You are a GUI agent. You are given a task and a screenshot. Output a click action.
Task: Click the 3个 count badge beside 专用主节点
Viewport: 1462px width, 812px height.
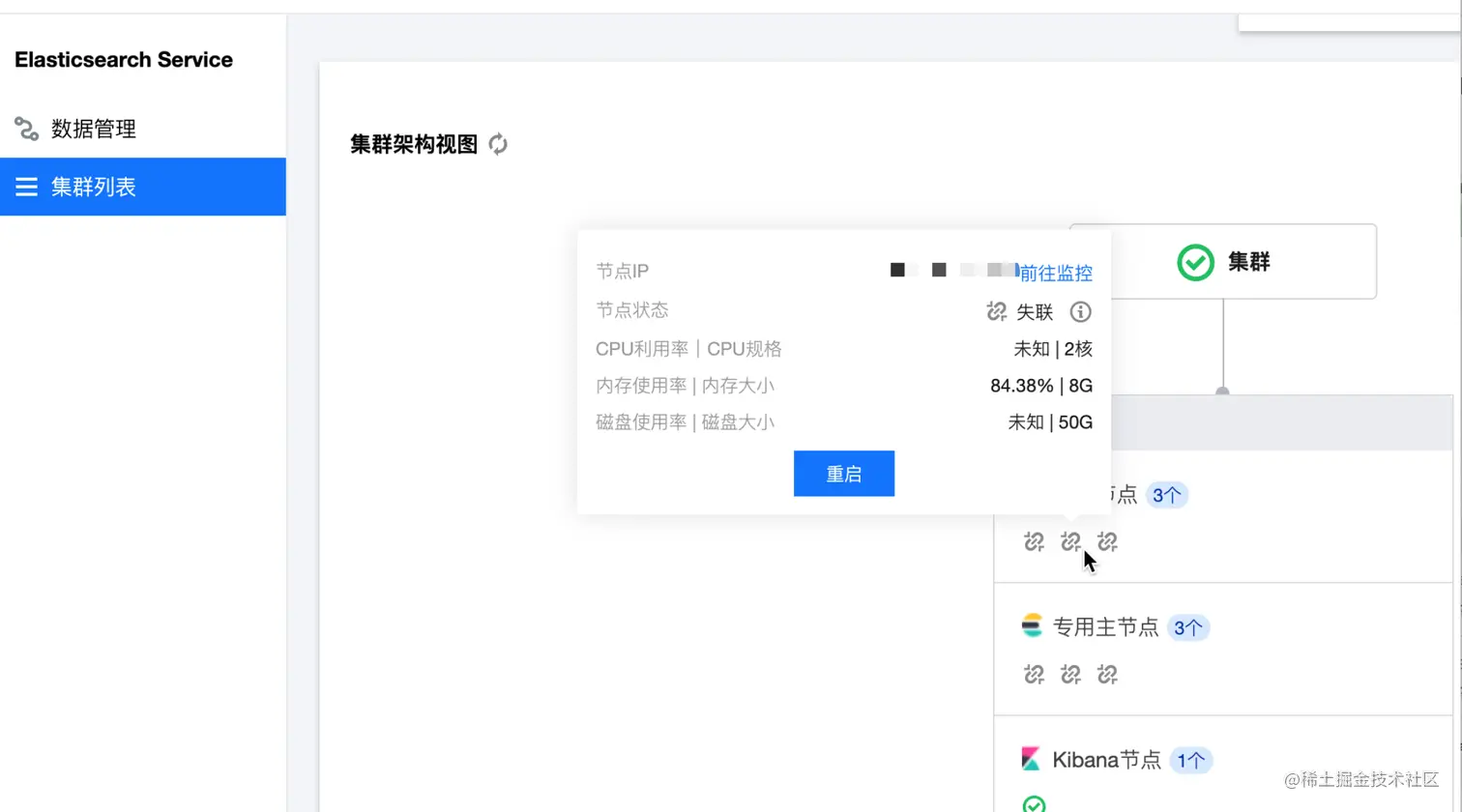pos(1189,626)
